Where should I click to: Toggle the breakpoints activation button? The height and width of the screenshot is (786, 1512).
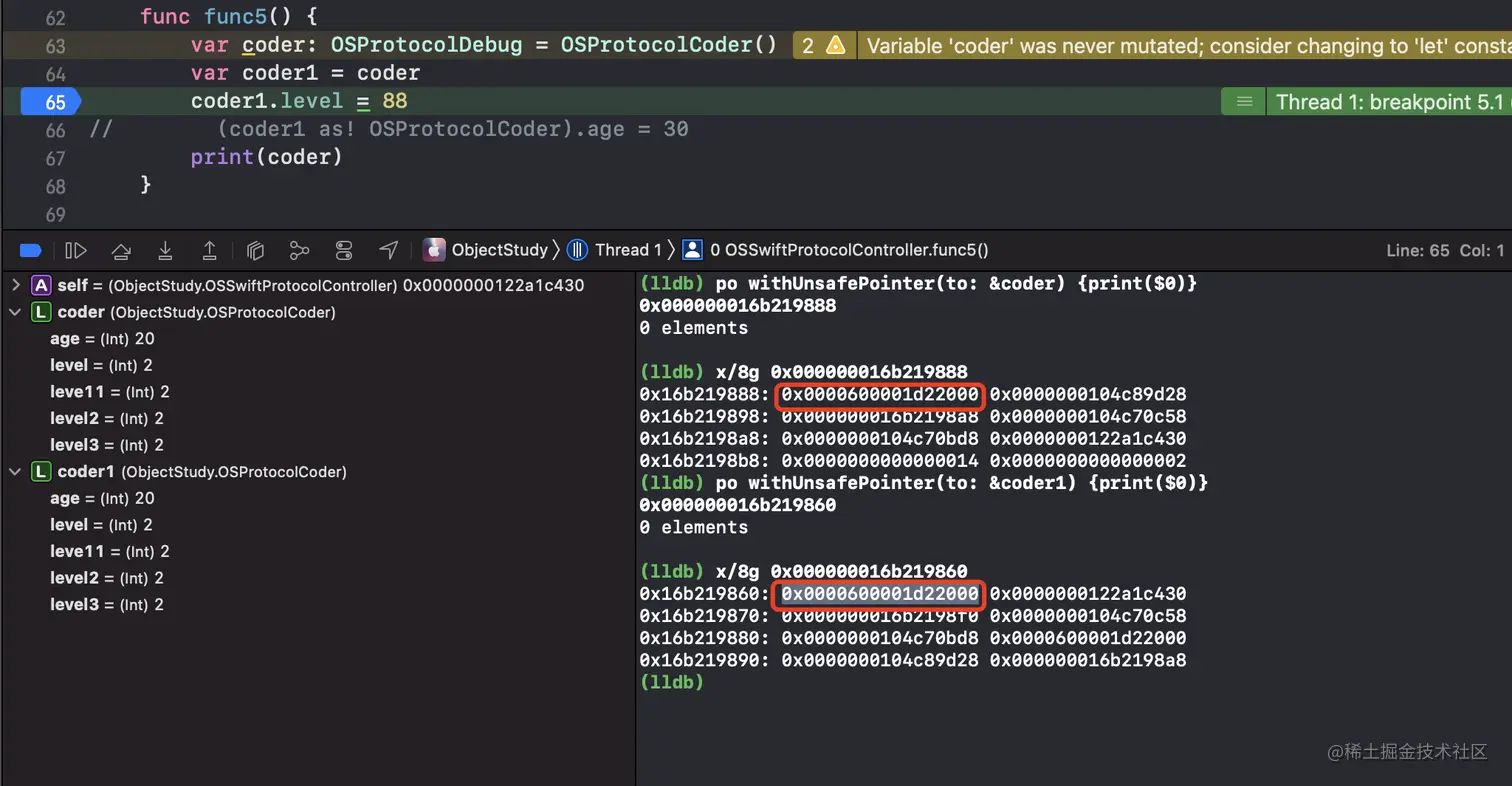[30, 250]
